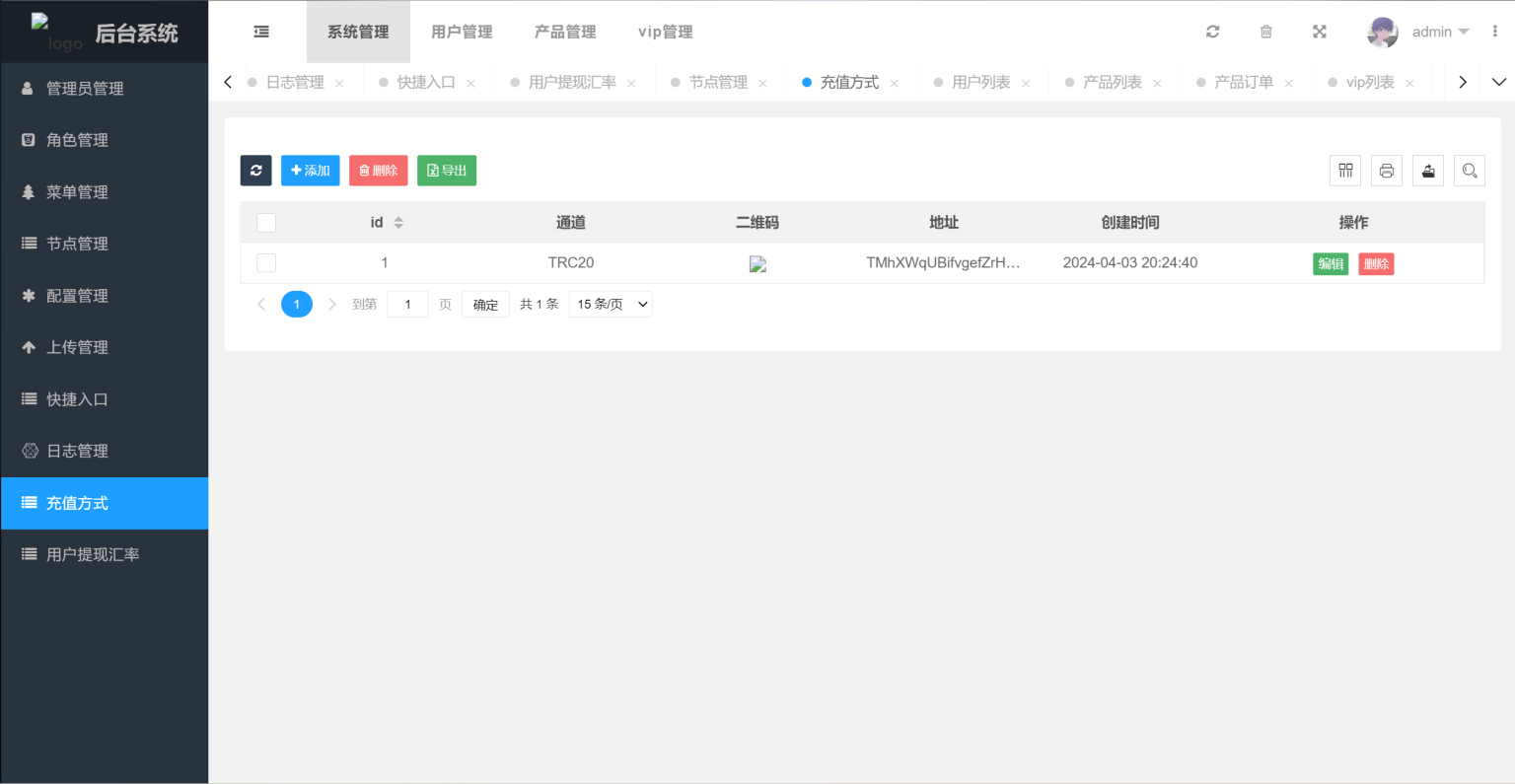Tick the select-all checkbox in table header
Screen dimensions: 1515x784
266,223
